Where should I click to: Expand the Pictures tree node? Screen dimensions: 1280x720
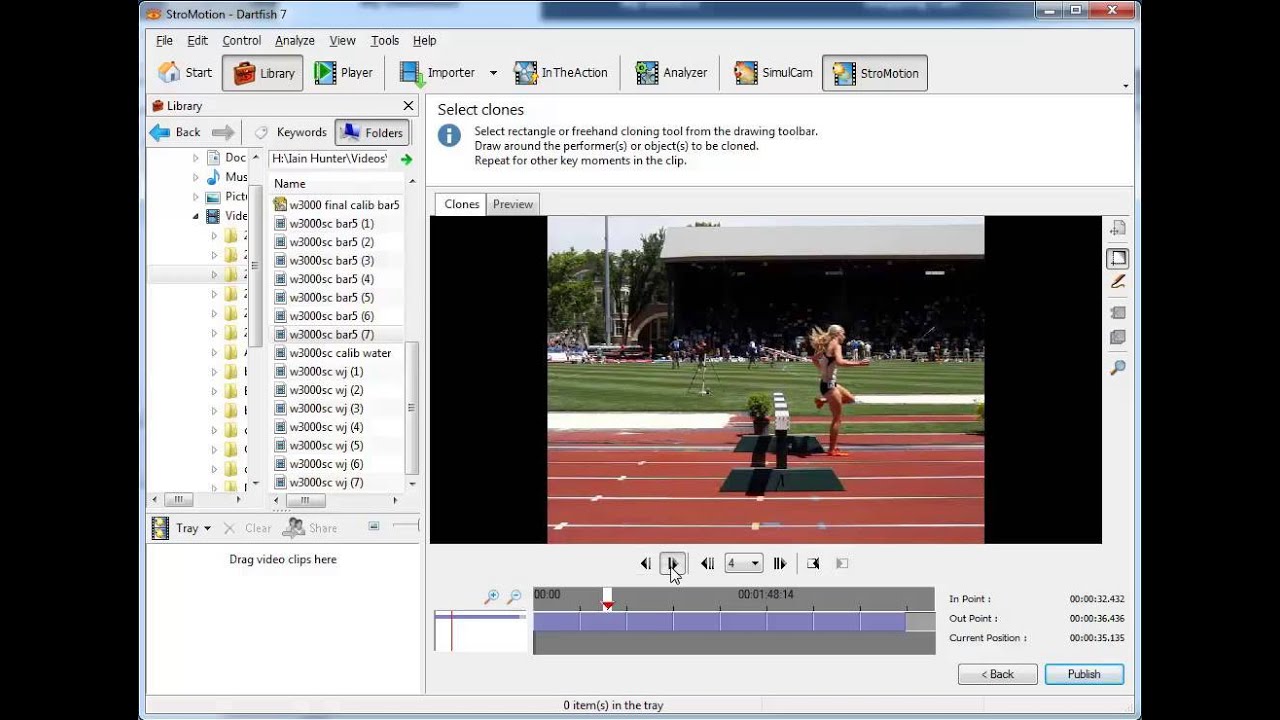click(196, 197)
